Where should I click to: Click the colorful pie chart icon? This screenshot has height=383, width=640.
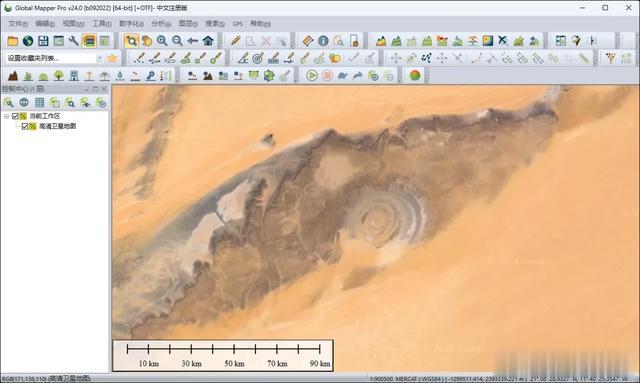pyautogui.click(x=415, y=76)
